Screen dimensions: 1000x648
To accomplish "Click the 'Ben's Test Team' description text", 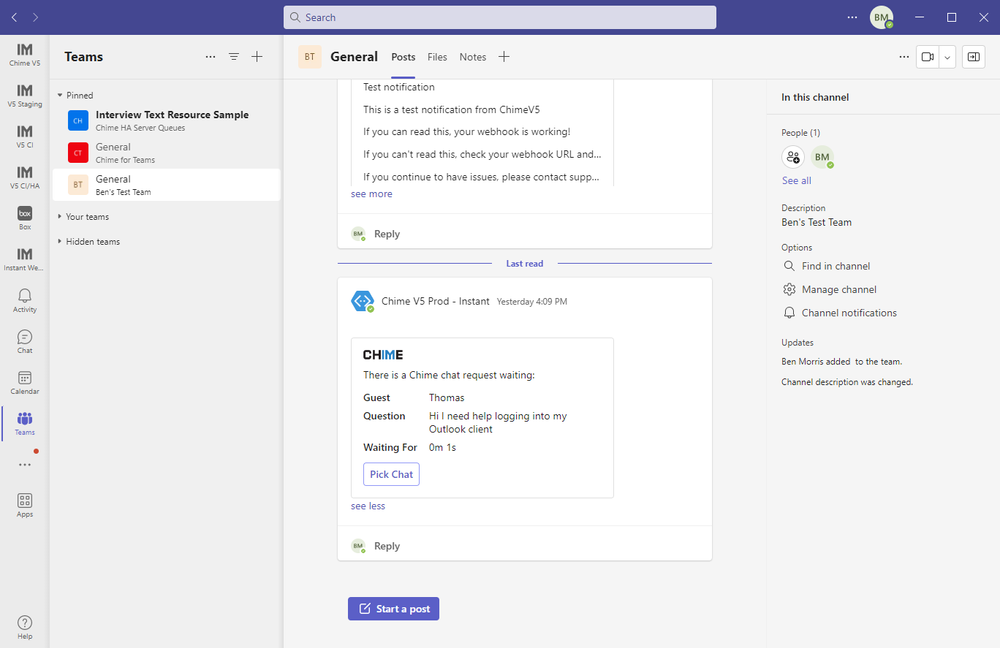I will 816,223.
